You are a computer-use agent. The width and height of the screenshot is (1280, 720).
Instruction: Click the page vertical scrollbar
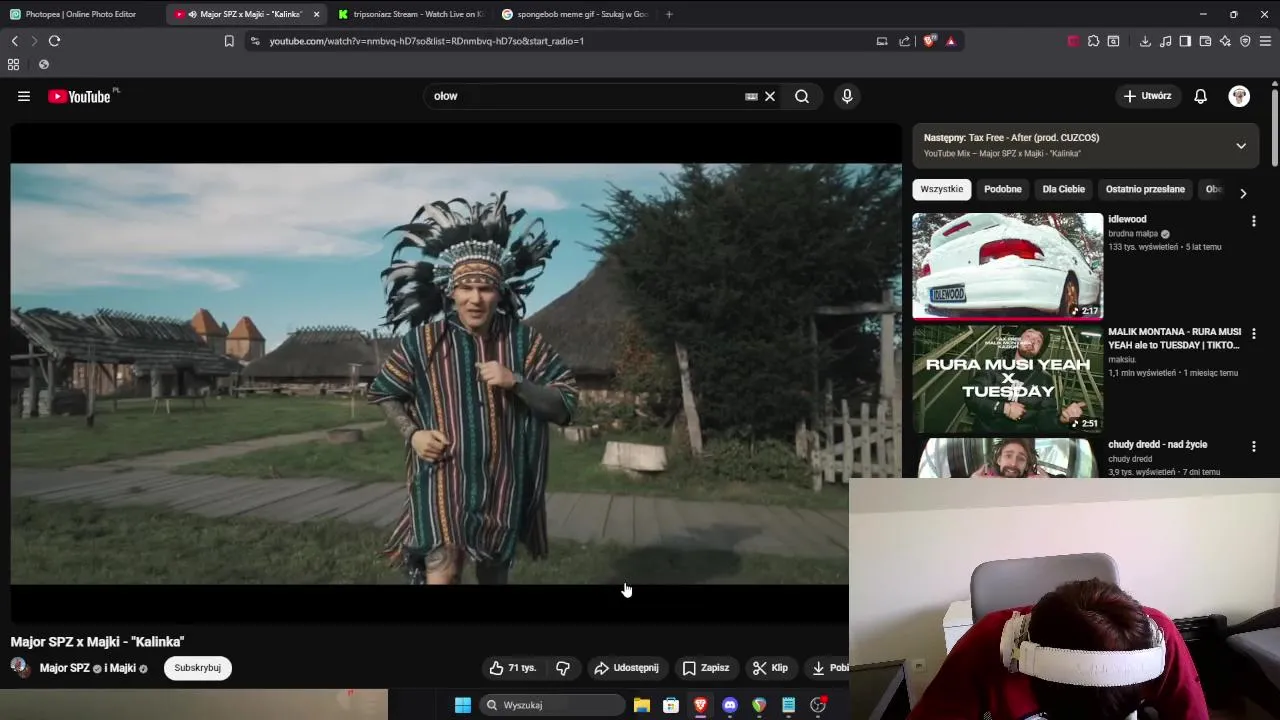[1275, 128]
